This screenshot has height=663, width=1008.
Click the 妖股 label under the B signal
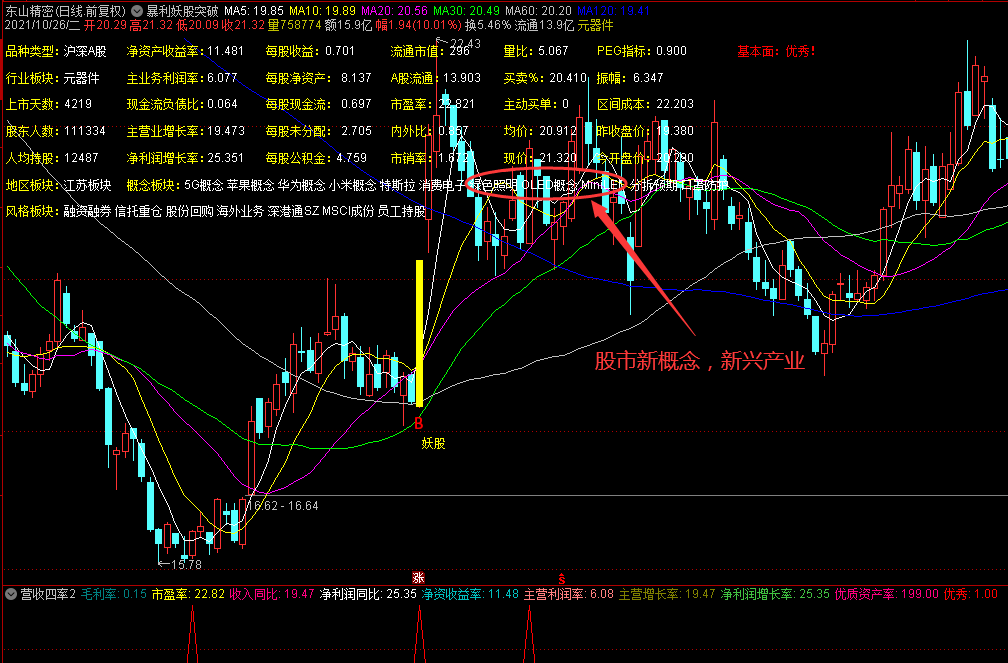pyautogui.click(x=433, y=443)
